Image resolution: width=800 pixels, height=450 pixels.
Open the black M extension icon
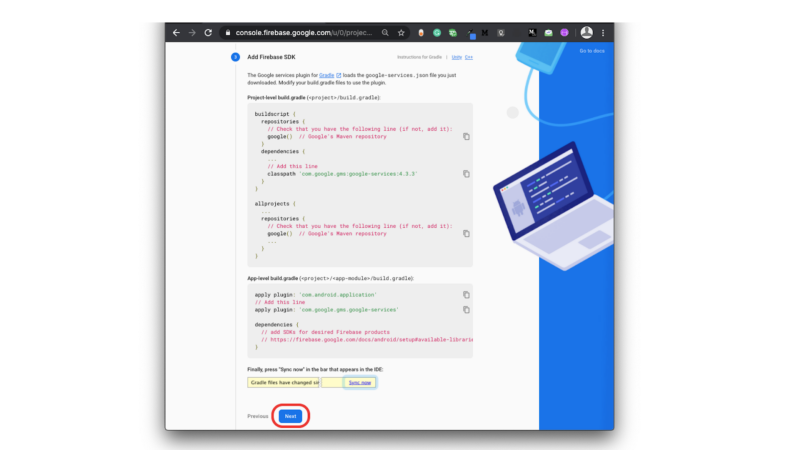click(485, 33)
